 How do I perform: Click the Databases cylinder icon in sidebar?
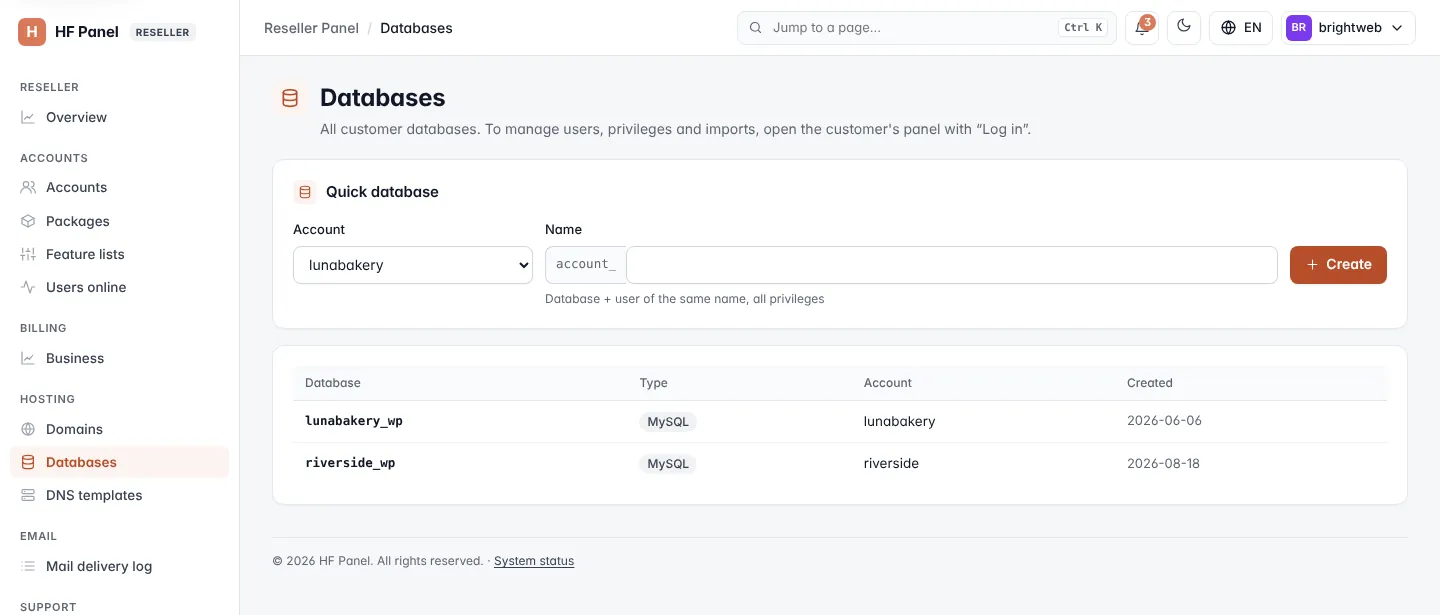28,462
